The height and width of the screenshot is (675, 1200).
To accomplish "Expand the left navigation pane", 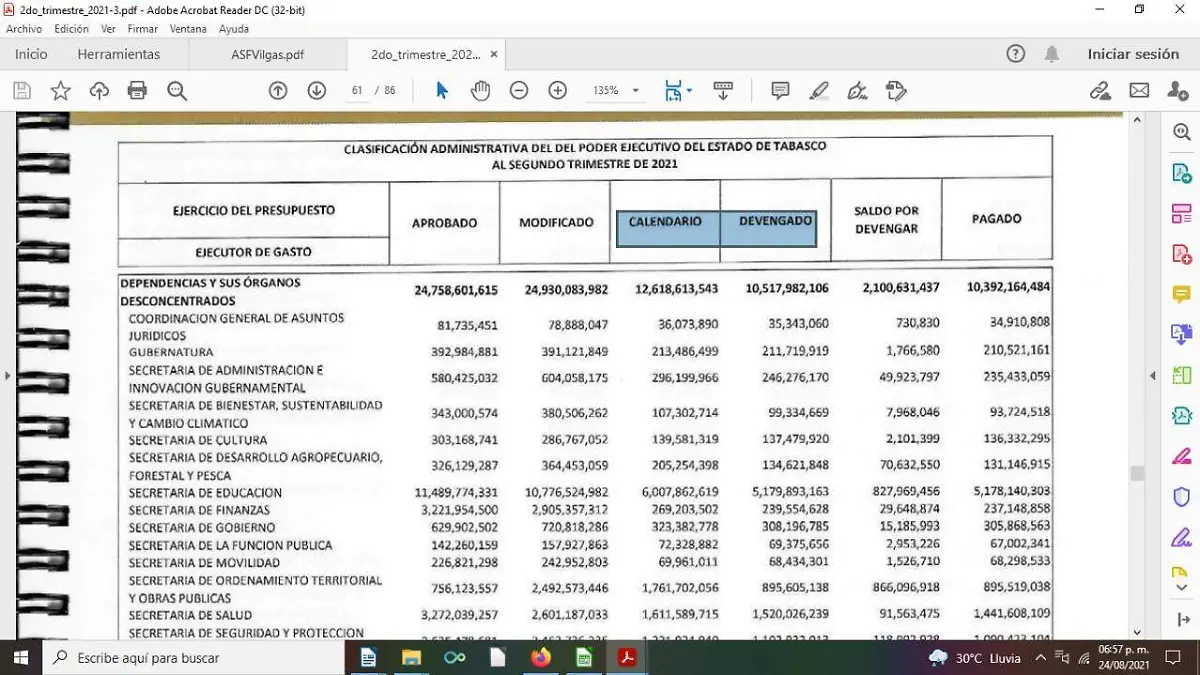I will coord(8,376).
